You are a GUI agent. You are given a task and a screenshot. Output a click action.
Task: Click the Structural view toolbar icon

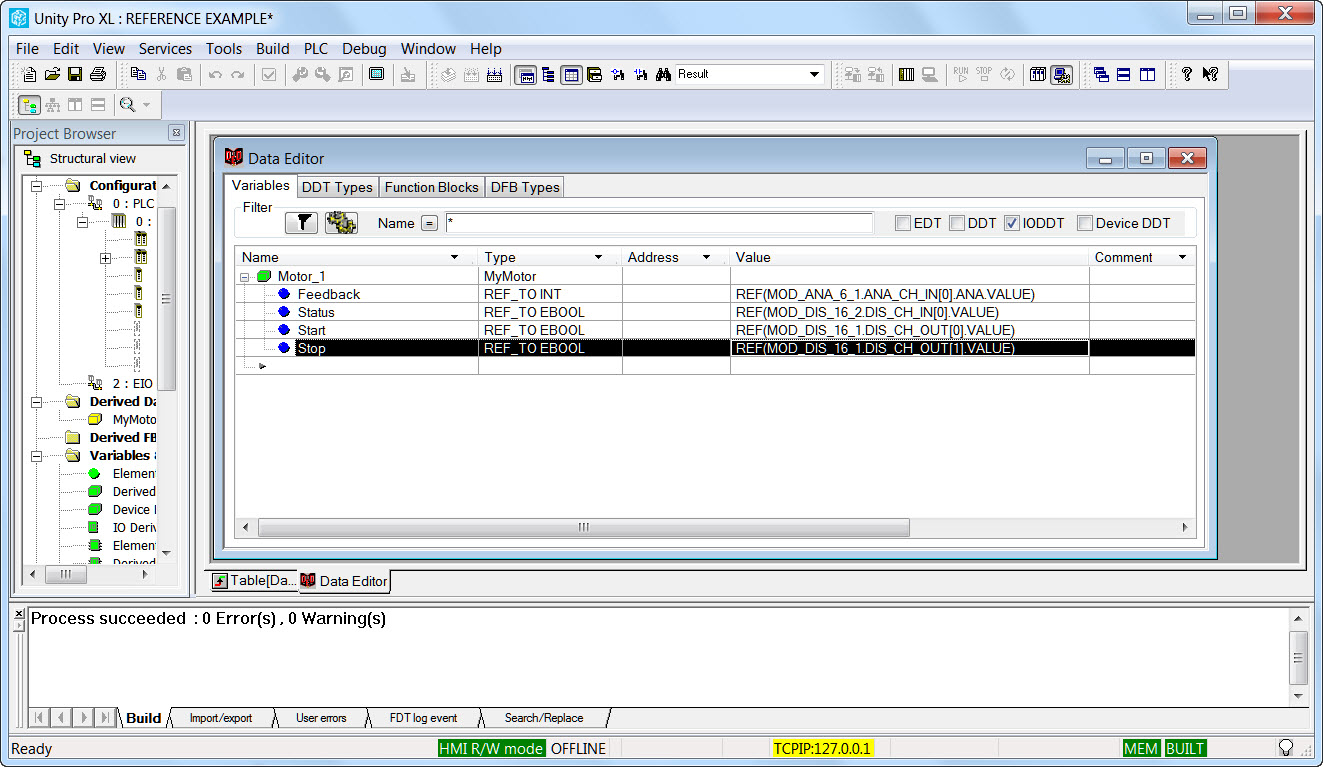click(29, 104)
